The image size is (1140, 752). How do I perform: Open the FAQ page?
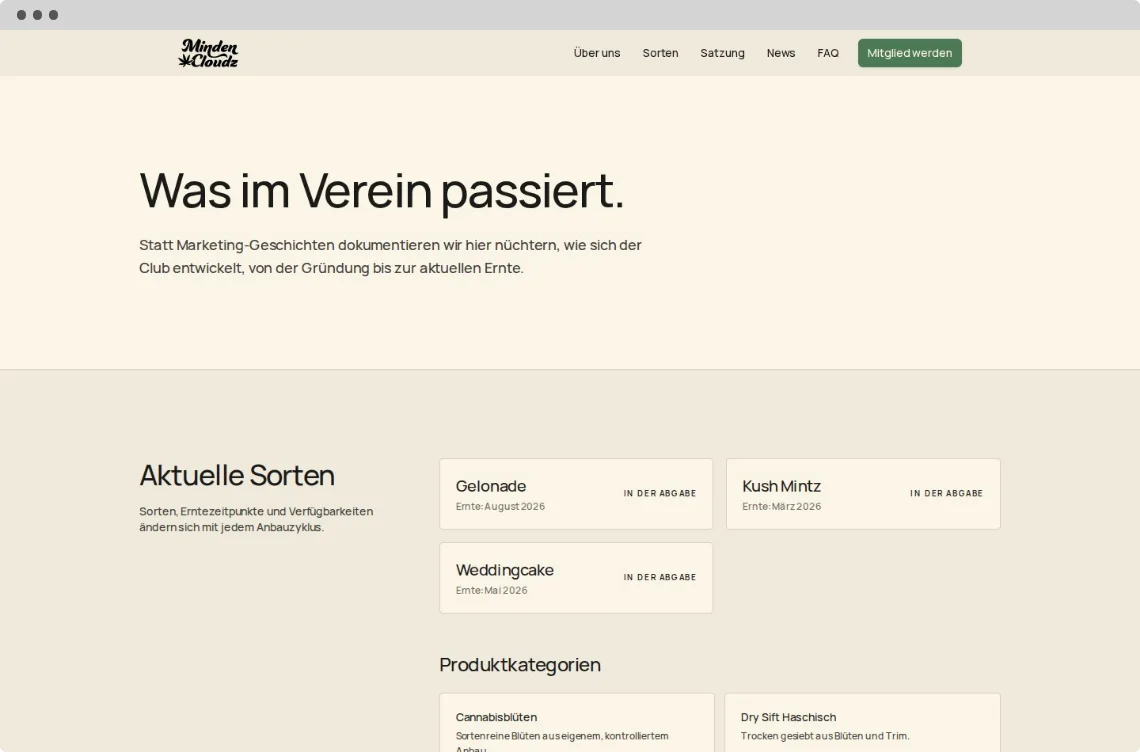click(x=827, y=53)
